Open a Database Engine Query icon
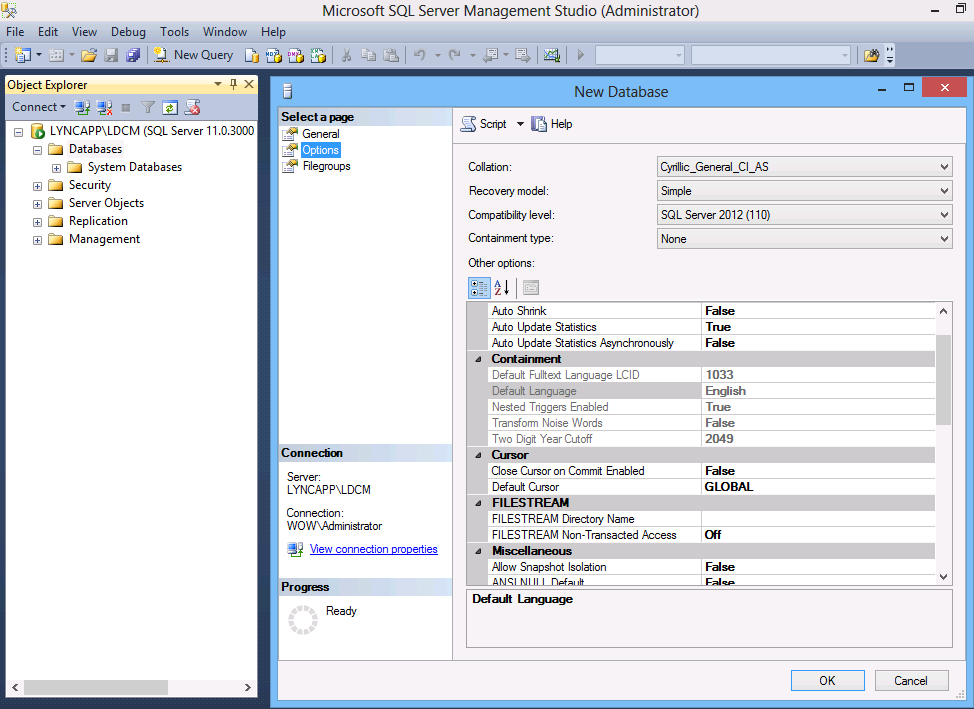The image size is (974, 709). [252, 55]
